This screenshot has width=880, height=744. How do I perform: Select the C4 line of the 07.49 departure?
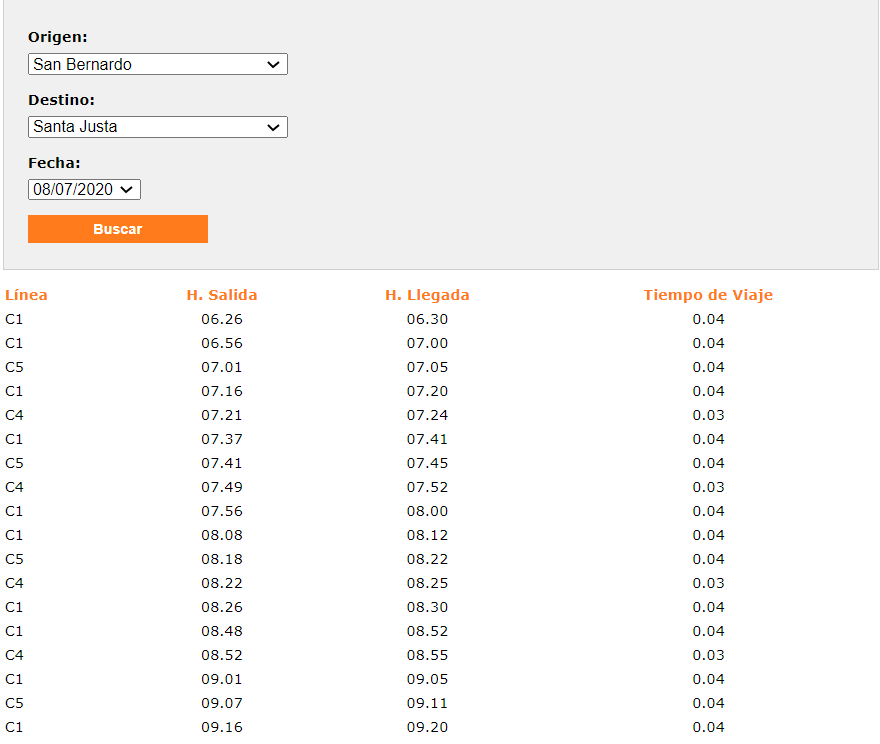click(x=14, y=487)
